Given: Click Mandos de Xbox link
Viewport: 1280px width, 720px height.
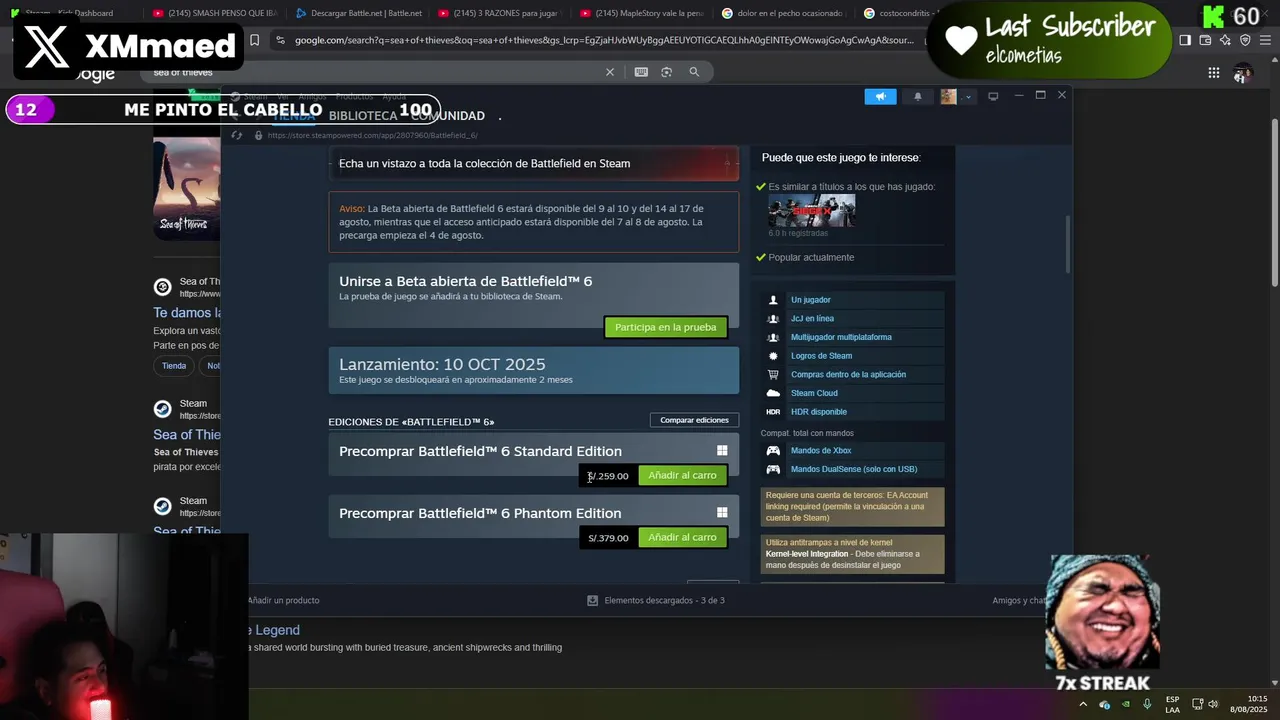Looking at the screenshot, I should click(821, 451).
